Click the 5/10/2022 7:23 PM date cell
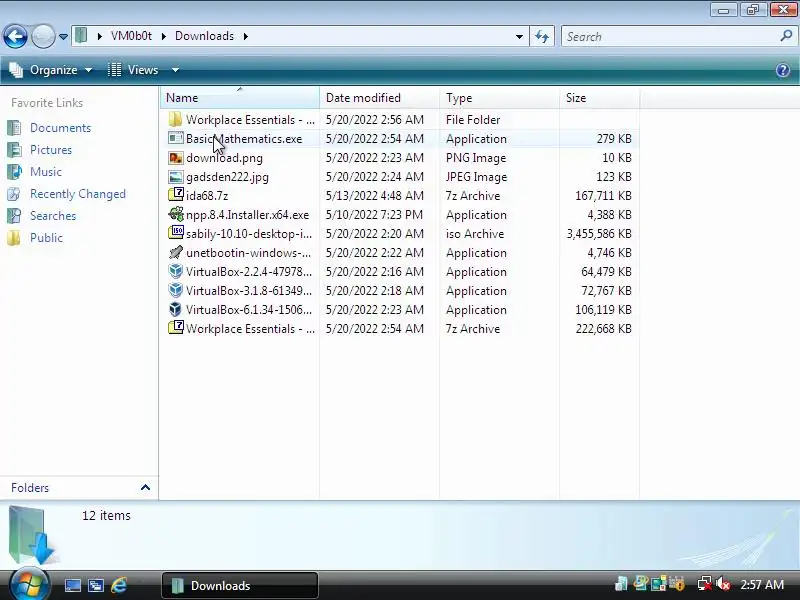 tap(374, 215)
